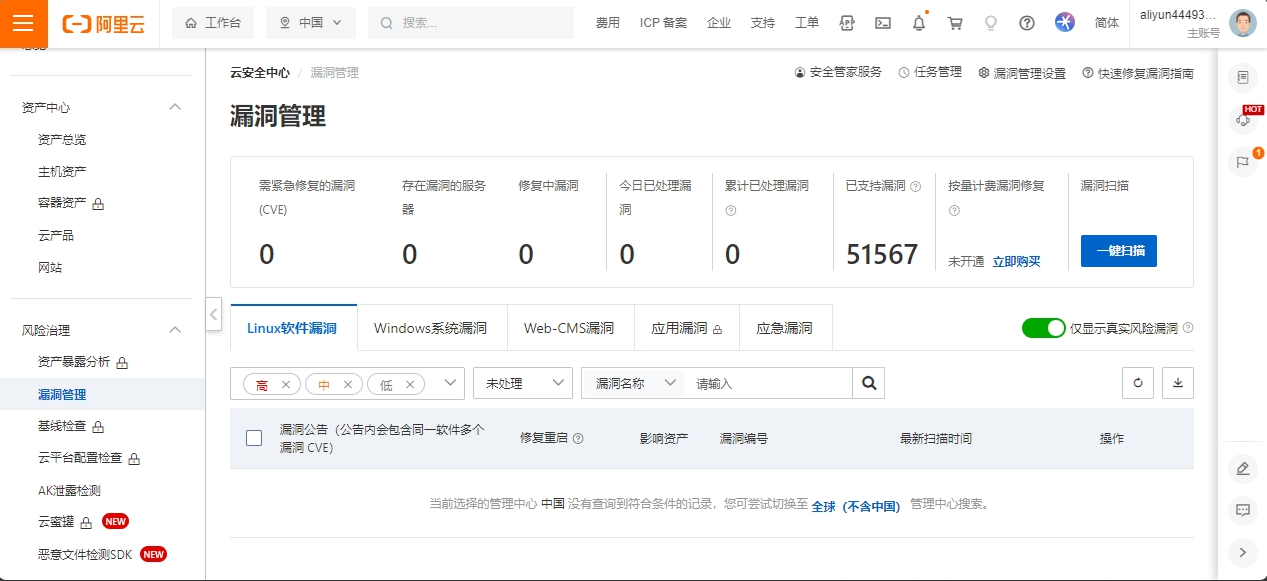Open the API tools icon in top bar
The height and width of the screenshot is (581, 1267).
pyautogui.click(x=845, y=22)
